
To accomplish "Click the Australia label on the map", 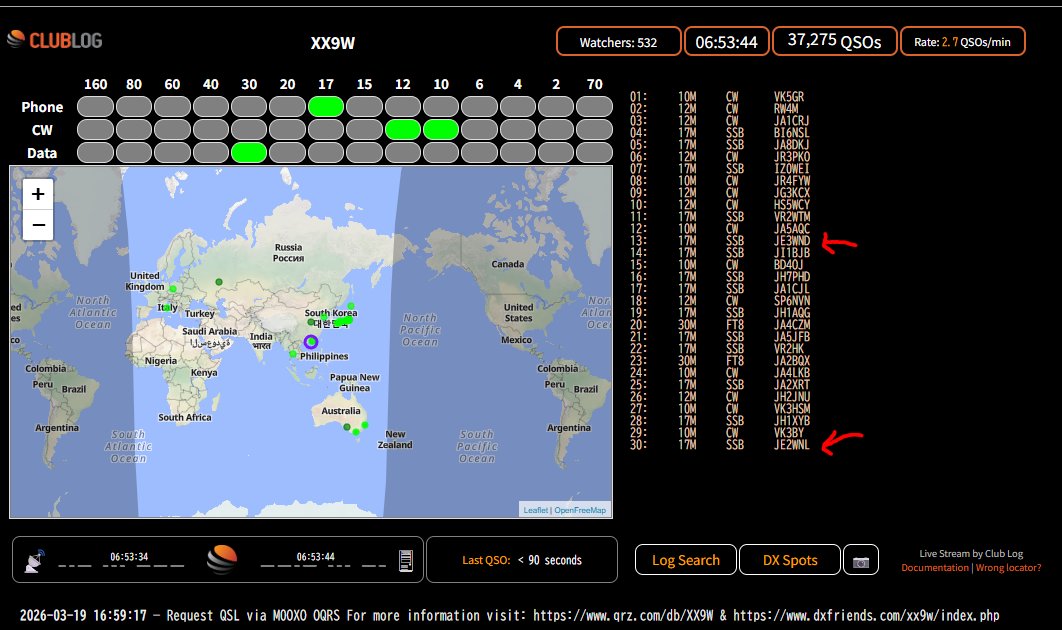I will click(x=341, y=411).
